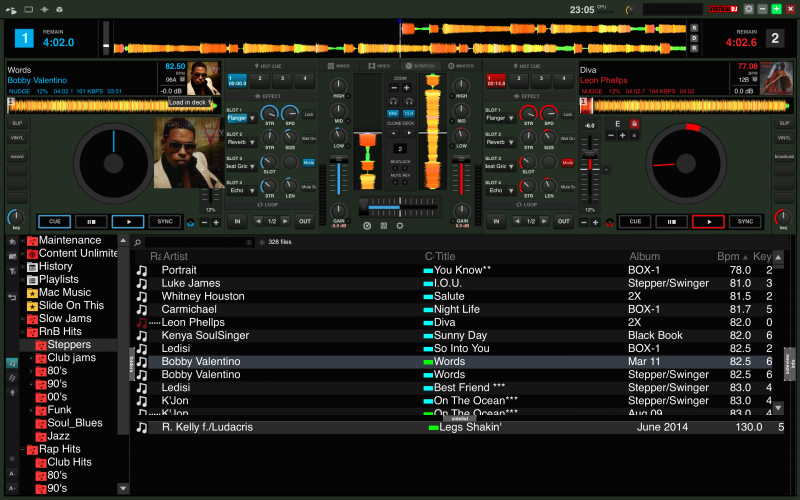Toggle effect Lock on deck 1
Image resolution: width=800 pixels, height=500 pixels.
click(308, 115)
